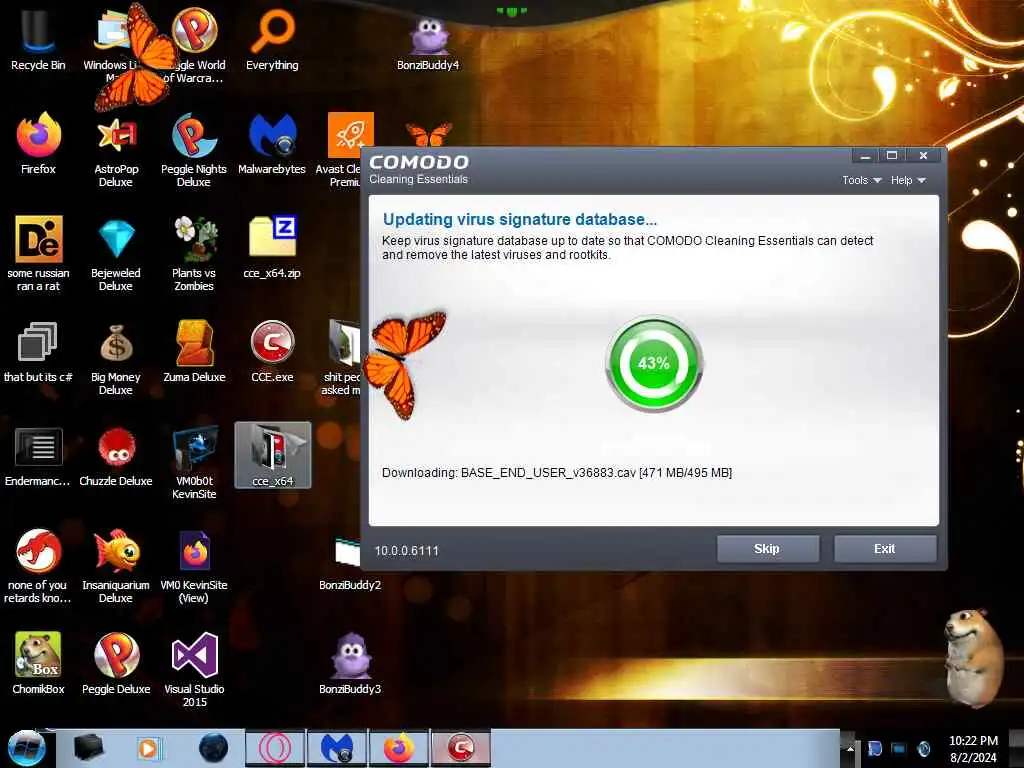Click the hamster desktop character

click(x=974, y=657)
